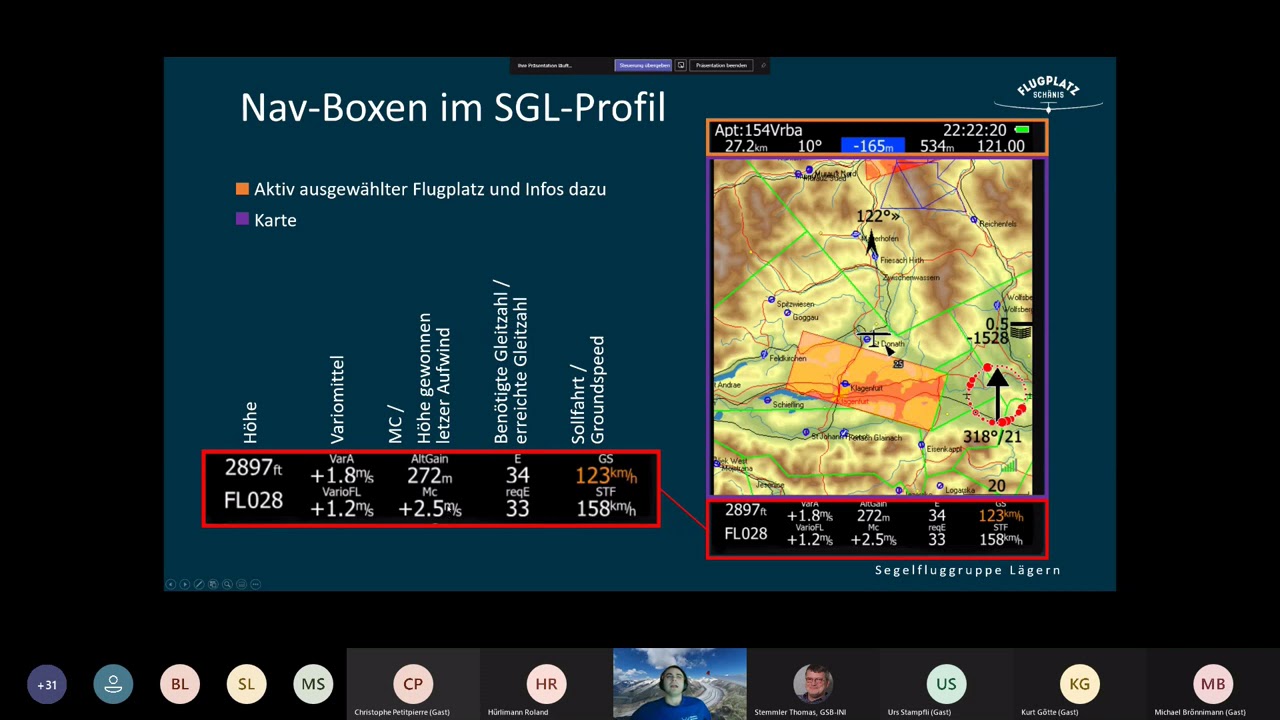
Task: Open Stemmler Thomas's participant tile
Action: coord(813,684)
